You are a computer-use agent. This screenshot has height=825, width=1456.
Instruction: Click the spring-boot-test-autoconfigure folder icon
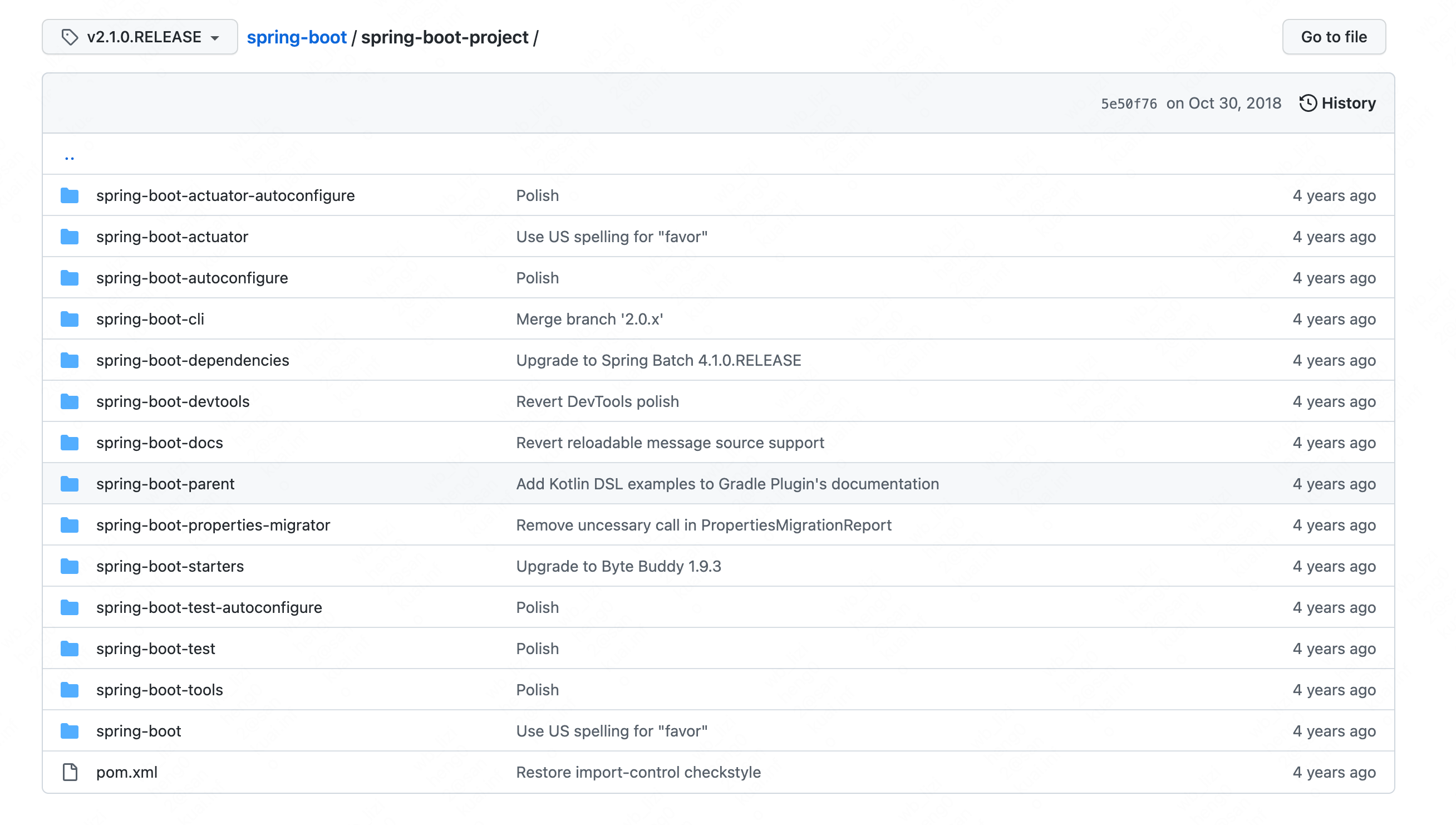tap(70, 607)
